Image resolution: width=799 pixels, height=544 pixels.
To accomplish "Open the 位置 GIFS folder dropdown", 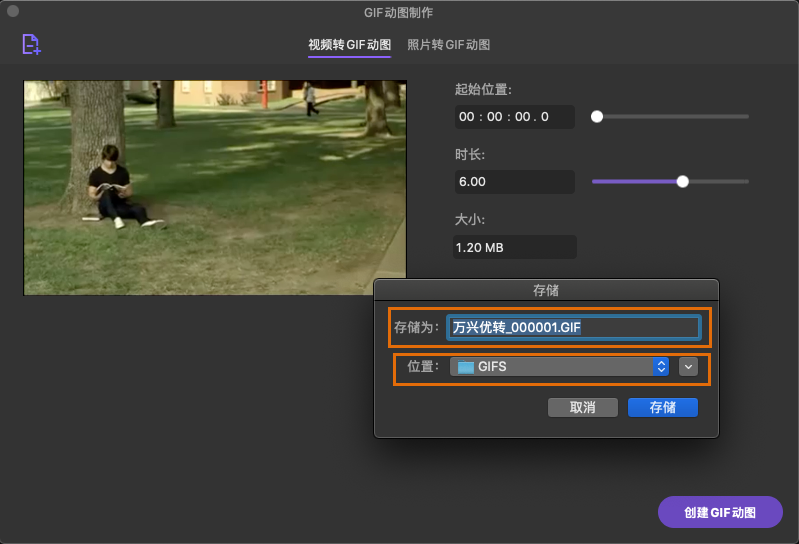I will (555, 367).
